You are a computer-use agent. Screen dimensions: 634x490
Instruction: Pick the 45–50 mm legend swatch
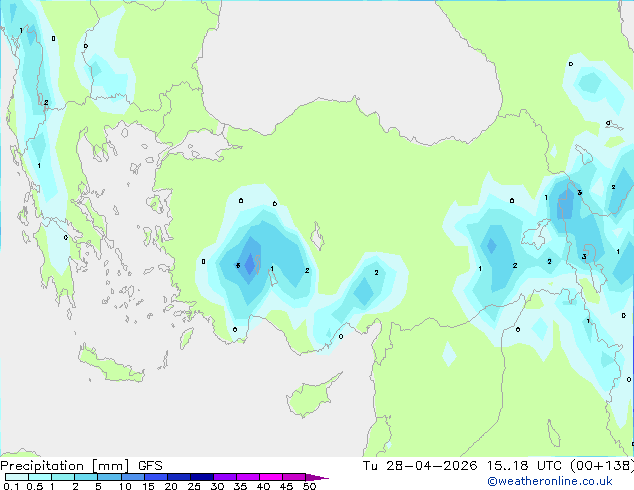[x=294, y=477]
